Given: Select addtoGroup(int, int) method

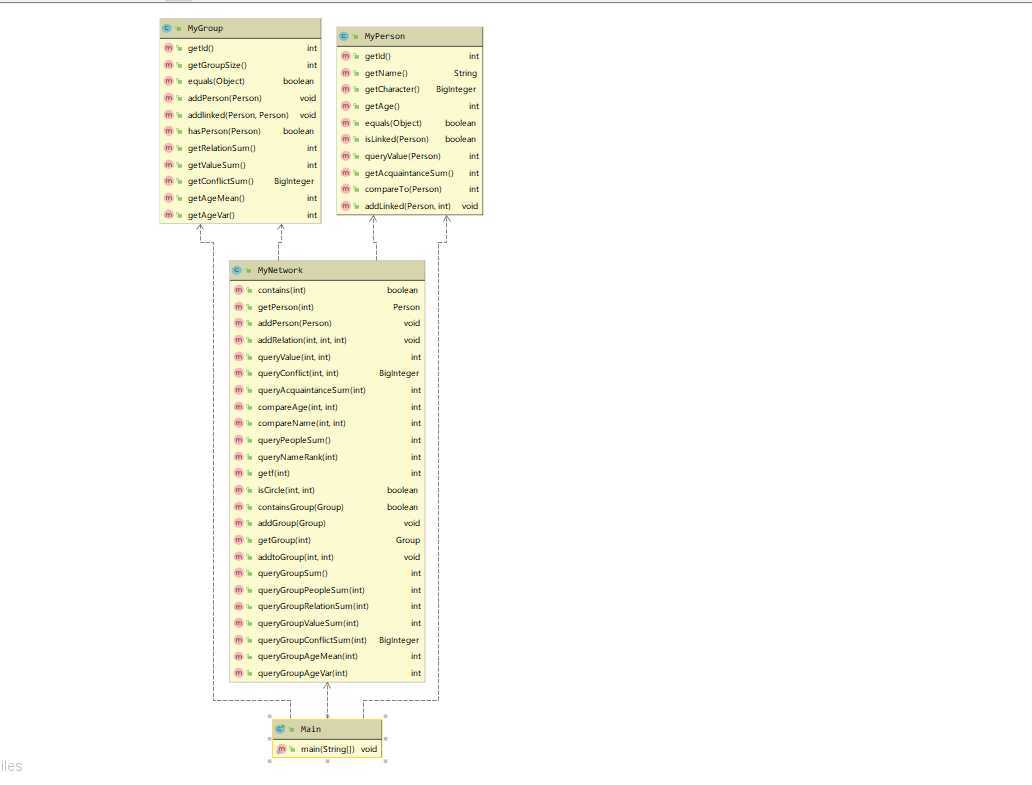Looking at the screenshot, I should 327,557.
